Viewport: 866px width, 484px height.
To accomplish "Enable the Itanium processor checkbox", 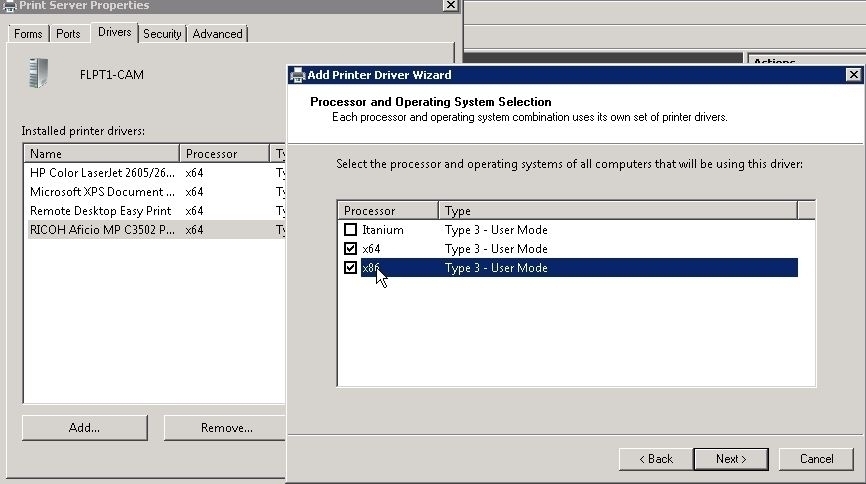I will [x=350, y=230].
